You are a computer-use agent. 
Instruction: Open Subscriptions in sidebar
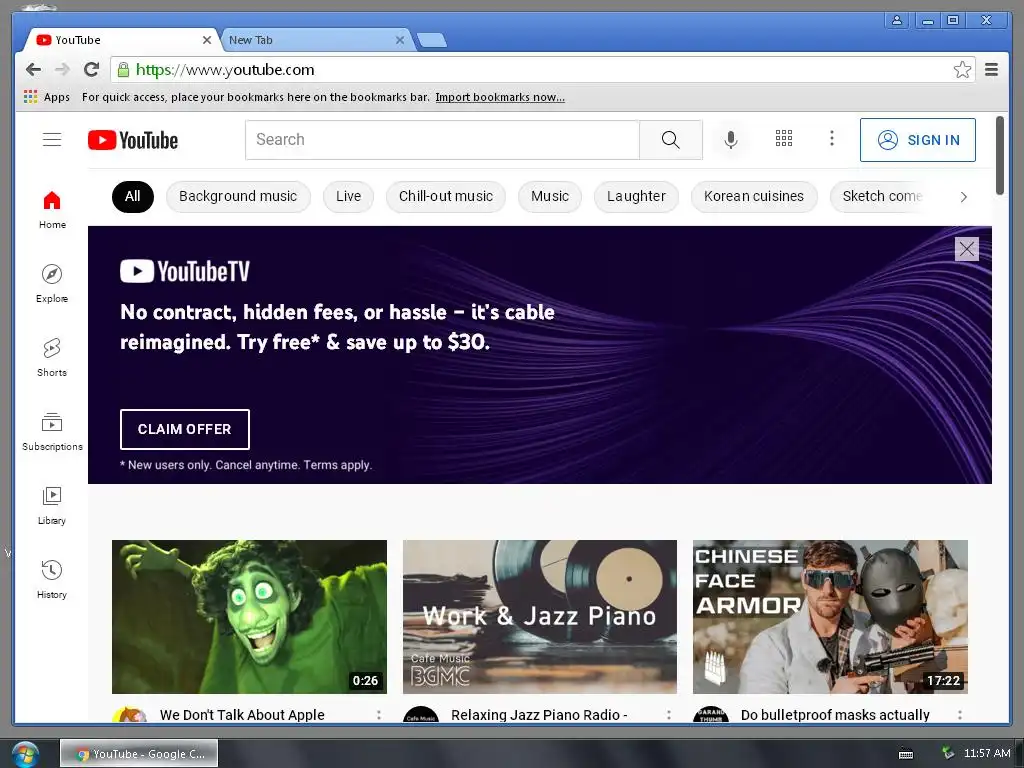coord(52,432)
